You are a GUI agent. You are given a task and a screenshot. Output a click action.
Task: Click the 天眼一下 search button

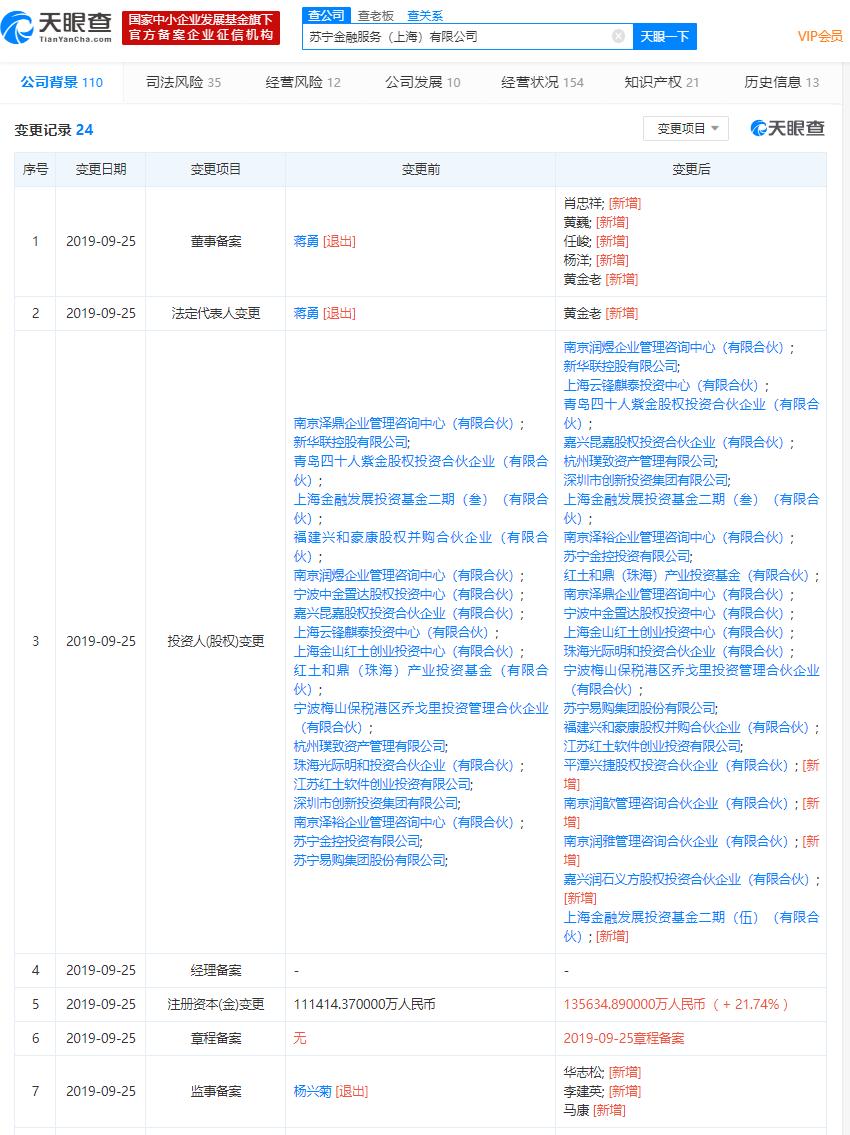click(x=665, y=36)
